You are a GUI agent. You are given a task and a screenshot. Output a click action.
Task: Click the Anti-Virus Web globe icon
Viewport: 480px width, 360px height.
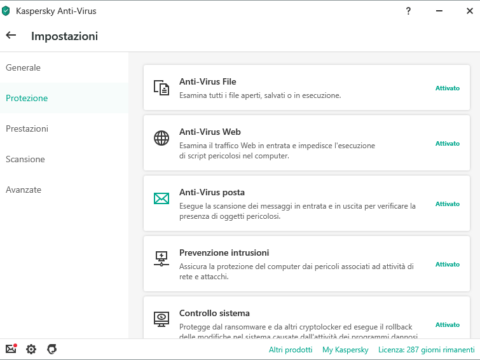pyautogui.click(x=161, y=138)
